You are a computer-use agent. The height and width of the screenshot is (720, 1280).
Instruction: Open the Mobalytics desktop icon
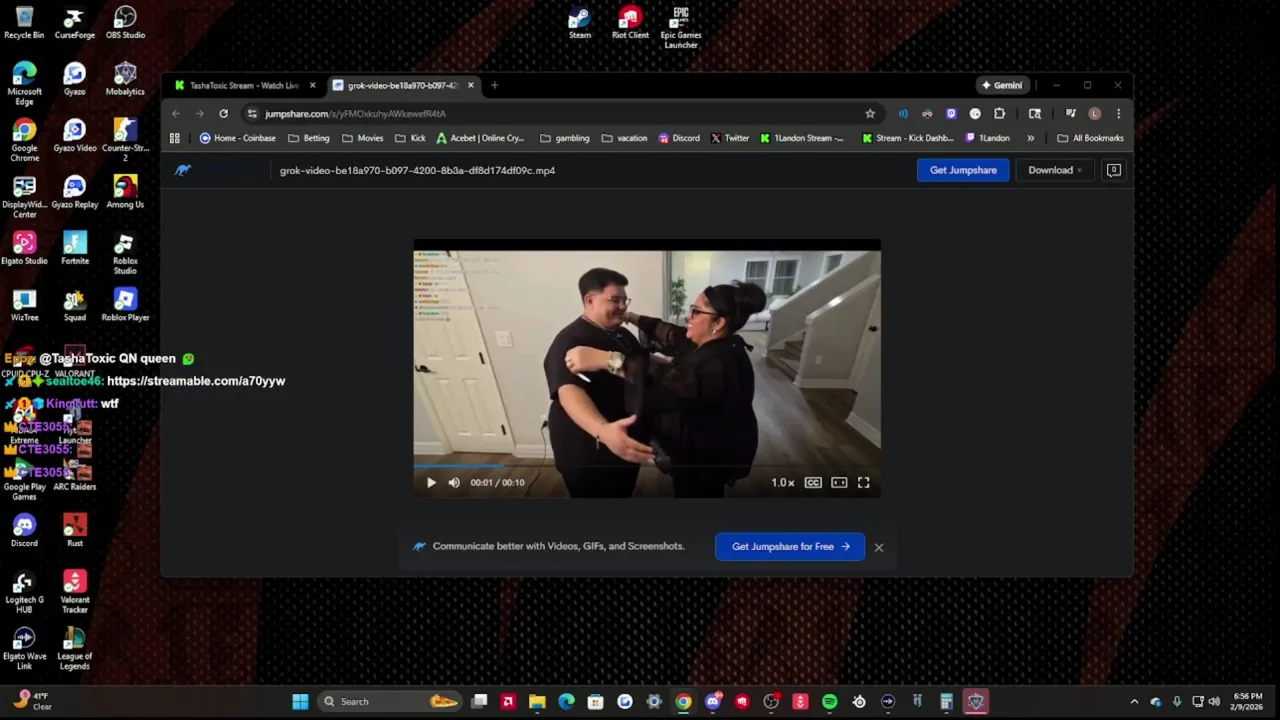[125, 80]
